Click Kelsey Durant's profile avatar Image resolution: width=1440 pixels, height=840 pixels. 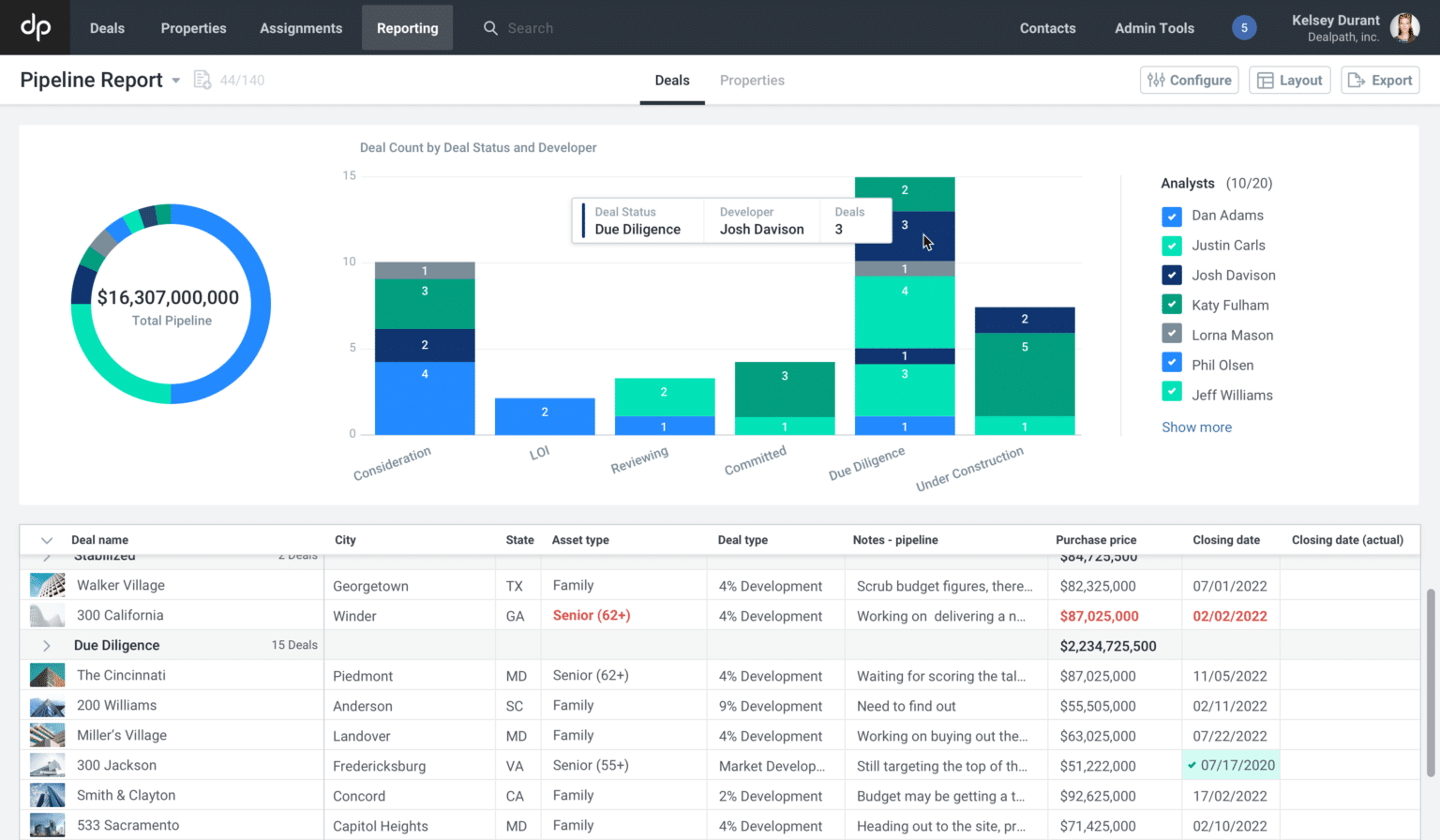point(1403,28)
